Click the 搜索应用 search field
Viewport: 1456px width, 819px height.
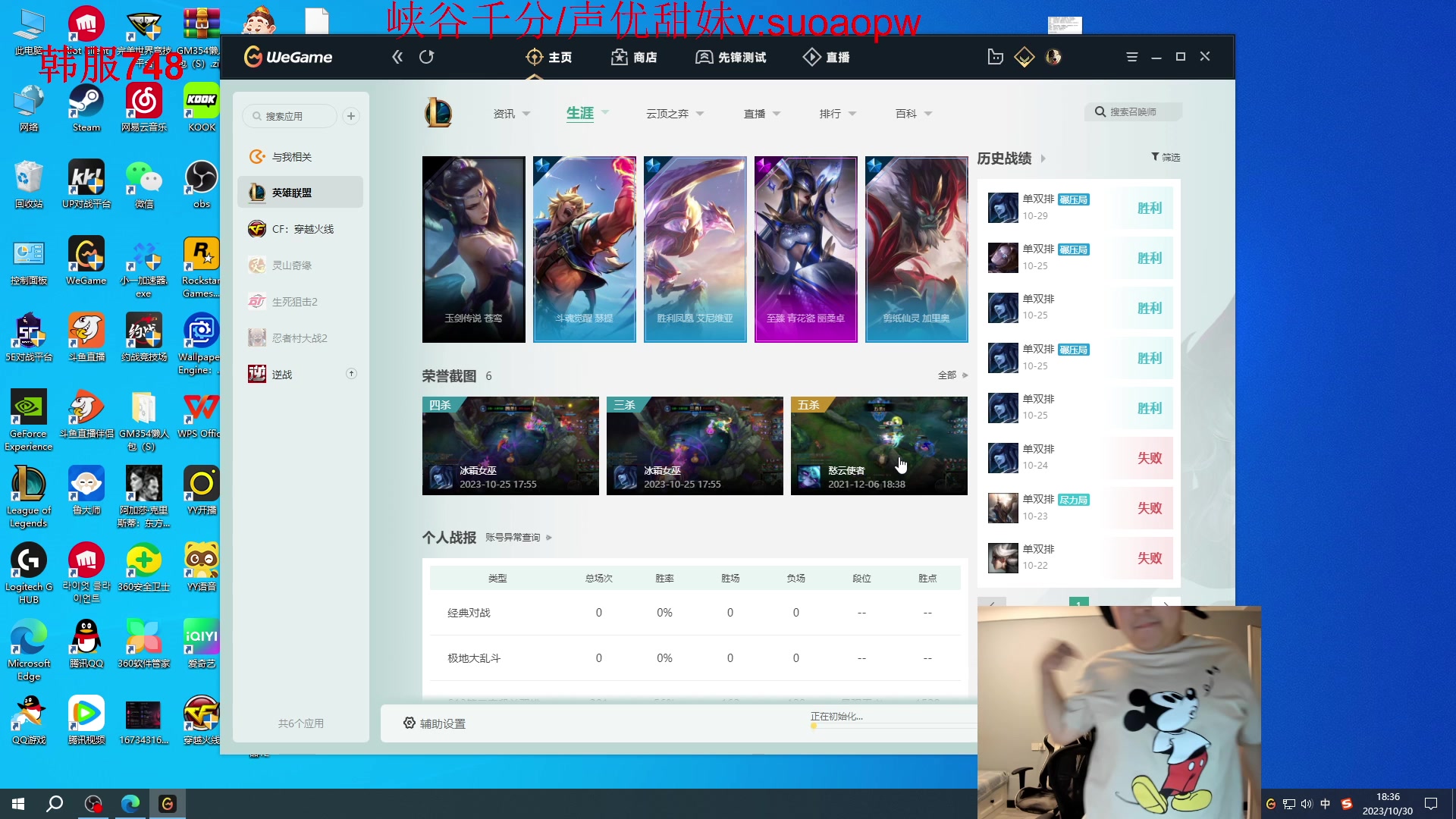click(290, 116)
